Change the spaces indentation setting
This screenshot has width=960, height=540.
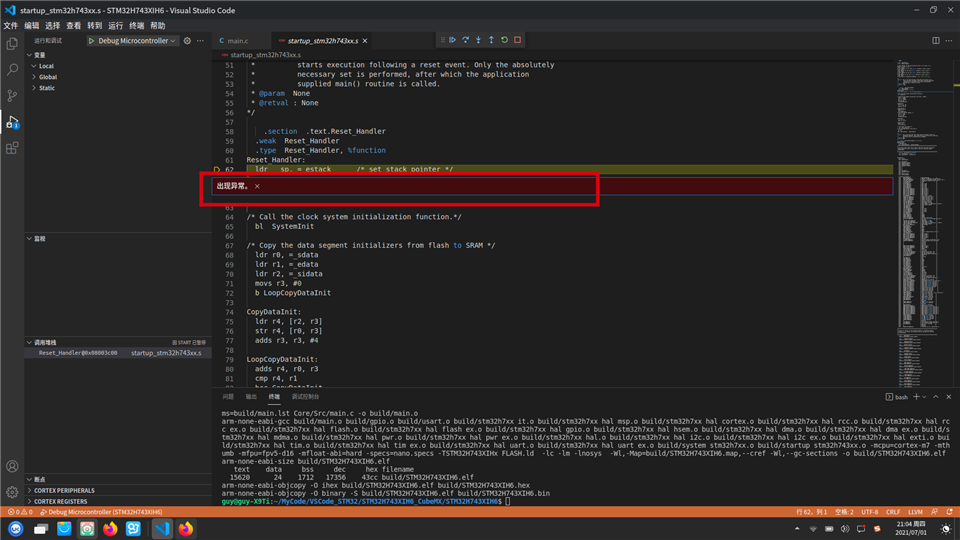coord(844,512)
